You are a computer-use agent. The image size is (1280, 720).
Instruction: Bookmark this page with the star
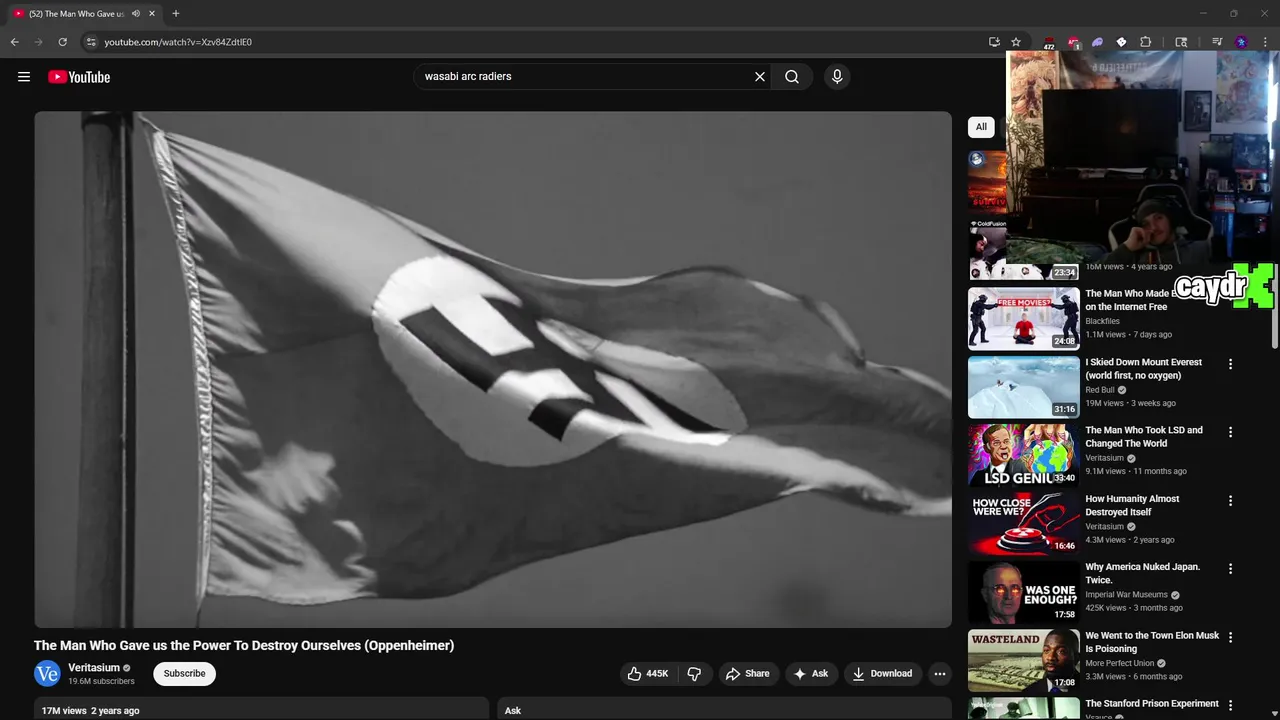tap(1016, 42)
